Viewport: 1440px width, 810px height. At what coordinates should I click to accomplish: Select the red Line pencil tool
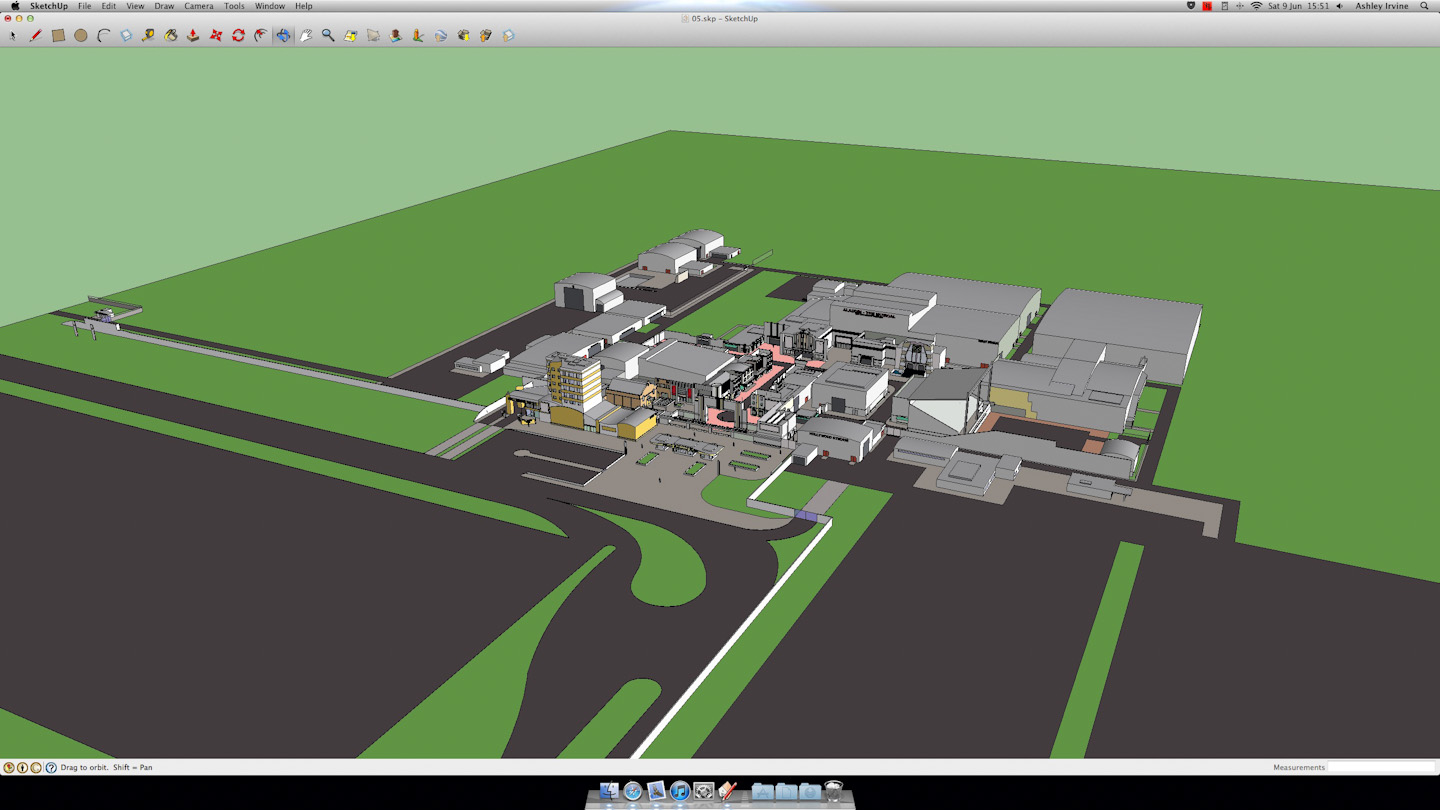[x=36, y=35]
